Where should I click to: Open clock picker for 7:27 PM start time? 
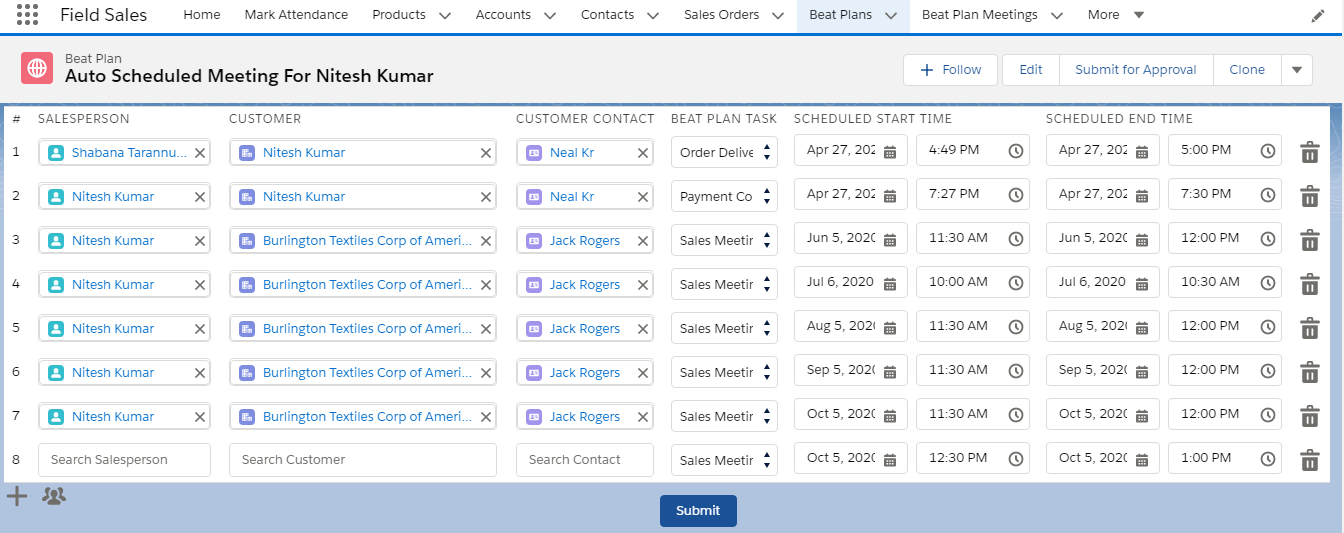click(1016, 195)
